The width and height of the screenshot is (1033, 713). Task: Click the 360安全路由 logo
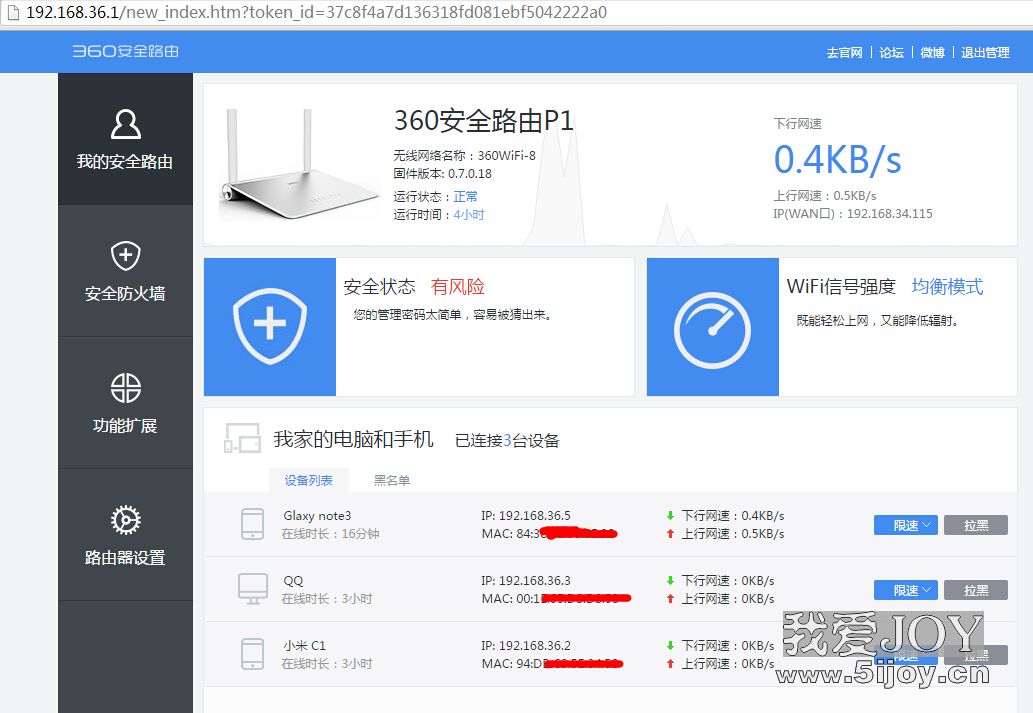coord(125,51)
